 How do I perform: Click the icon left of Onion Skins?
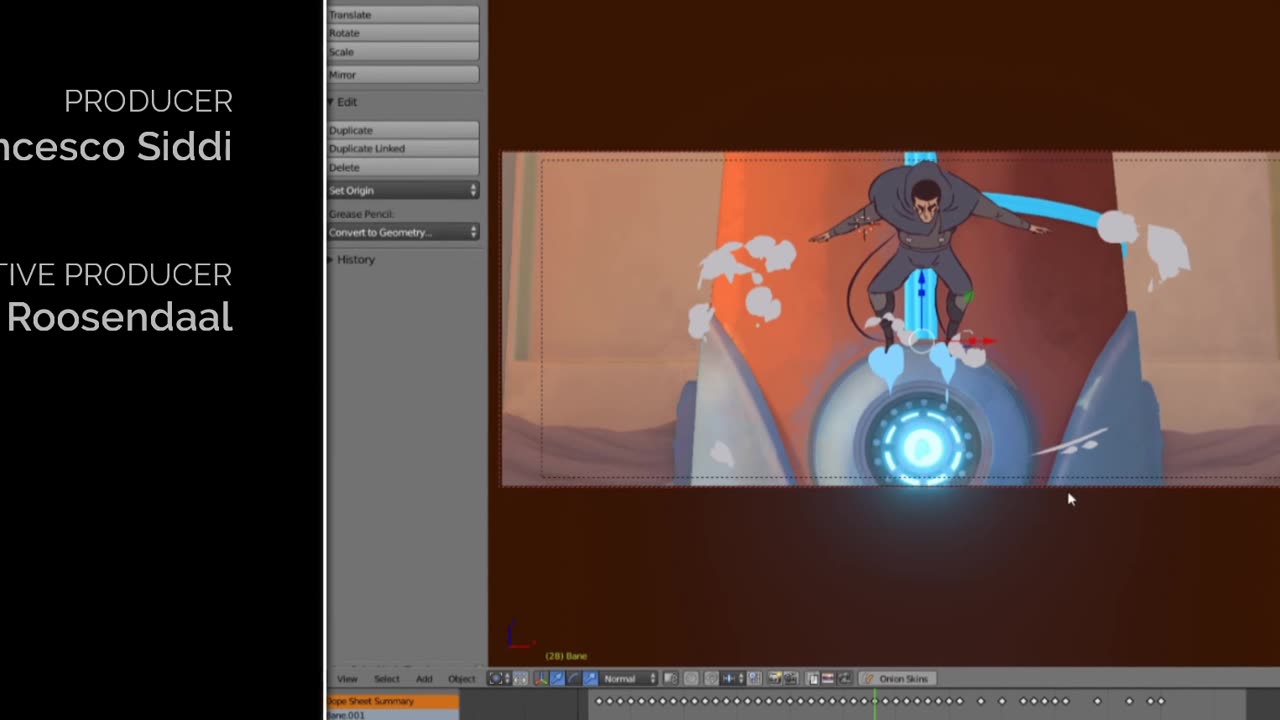click(844, 678)
